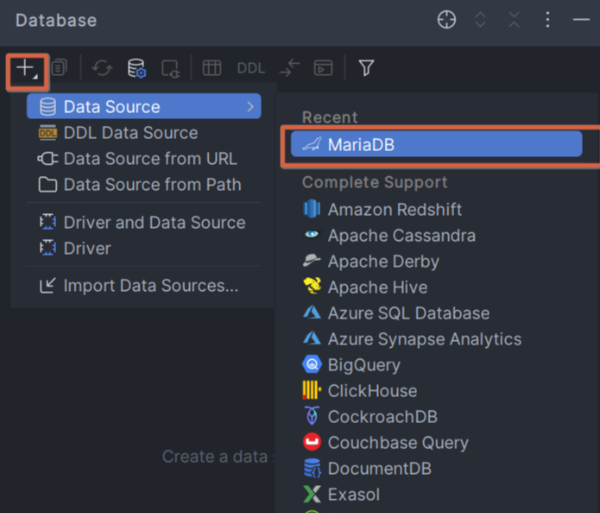Image resolution: width=600 pixels, height=513 pixels.
Task: Click the Filter funnel icon
Action: pos(366,68)
